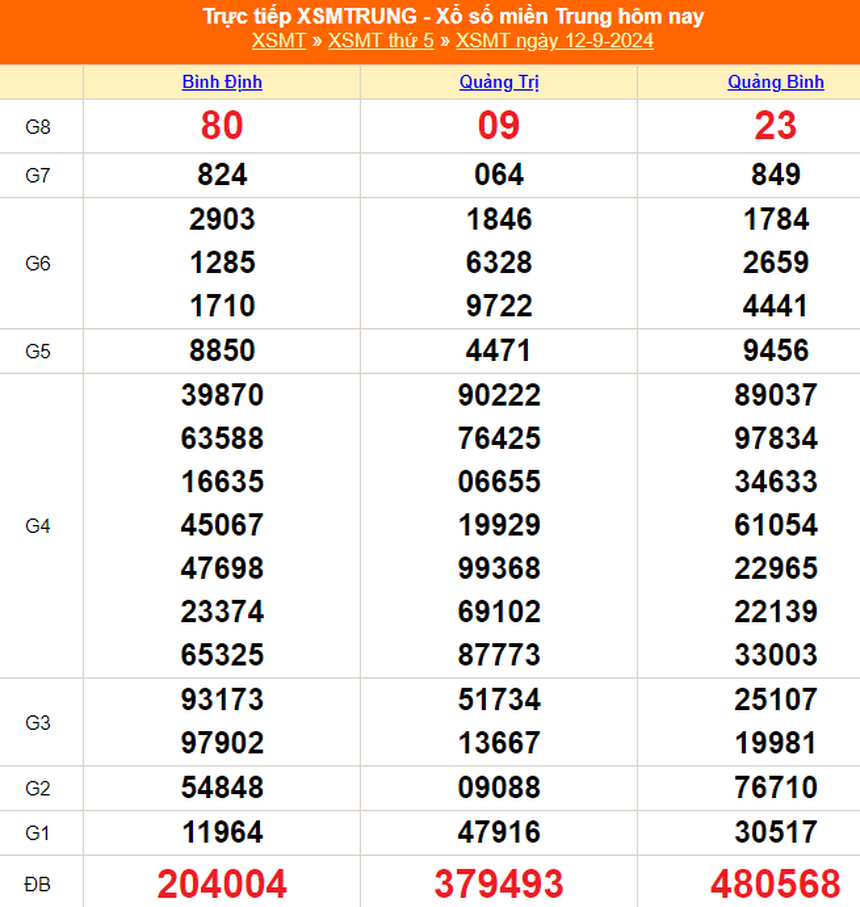
Task: Select the G3 number 93173
Action: tap(222, 699)
